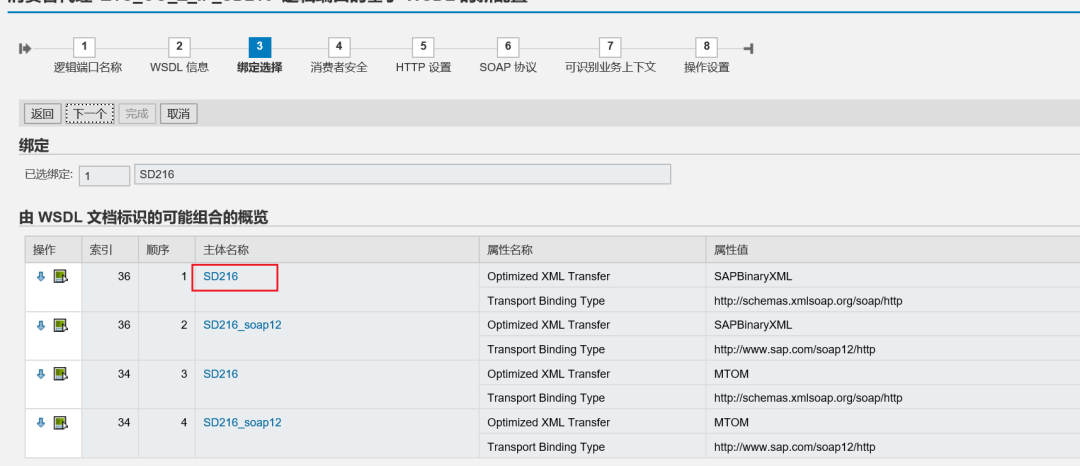Open SD216_soap12 link in order 2 row
Image resolution: width=1080 pixels, height=466 pixels.
point(242,325)
